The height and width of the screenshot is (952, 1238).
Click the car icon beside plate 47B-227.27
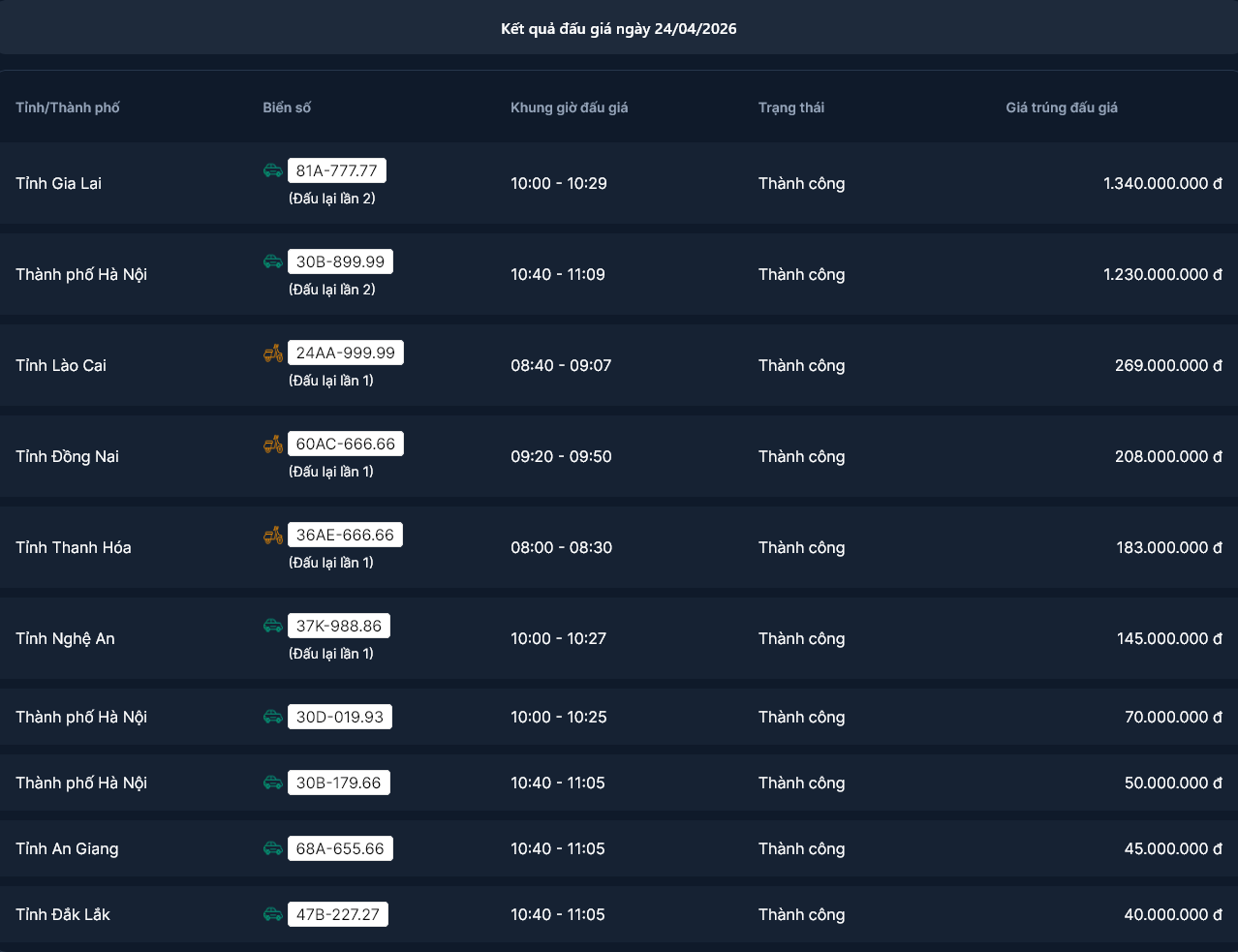coord(273,914)
